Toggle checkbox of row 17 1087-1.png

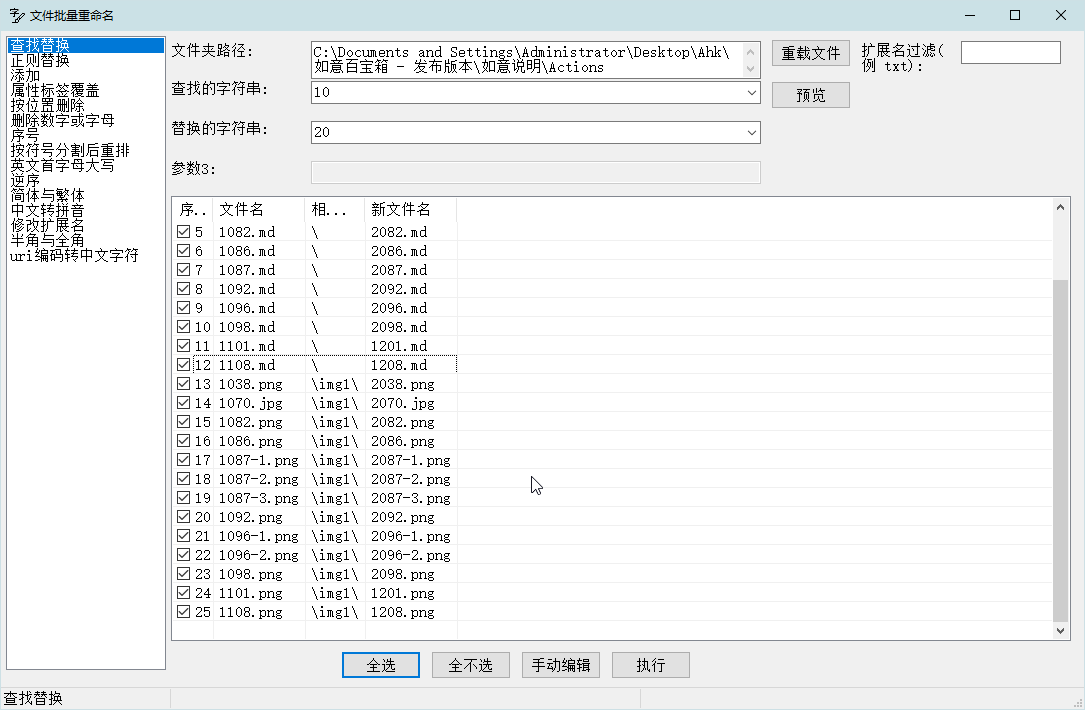pos(183,459)
